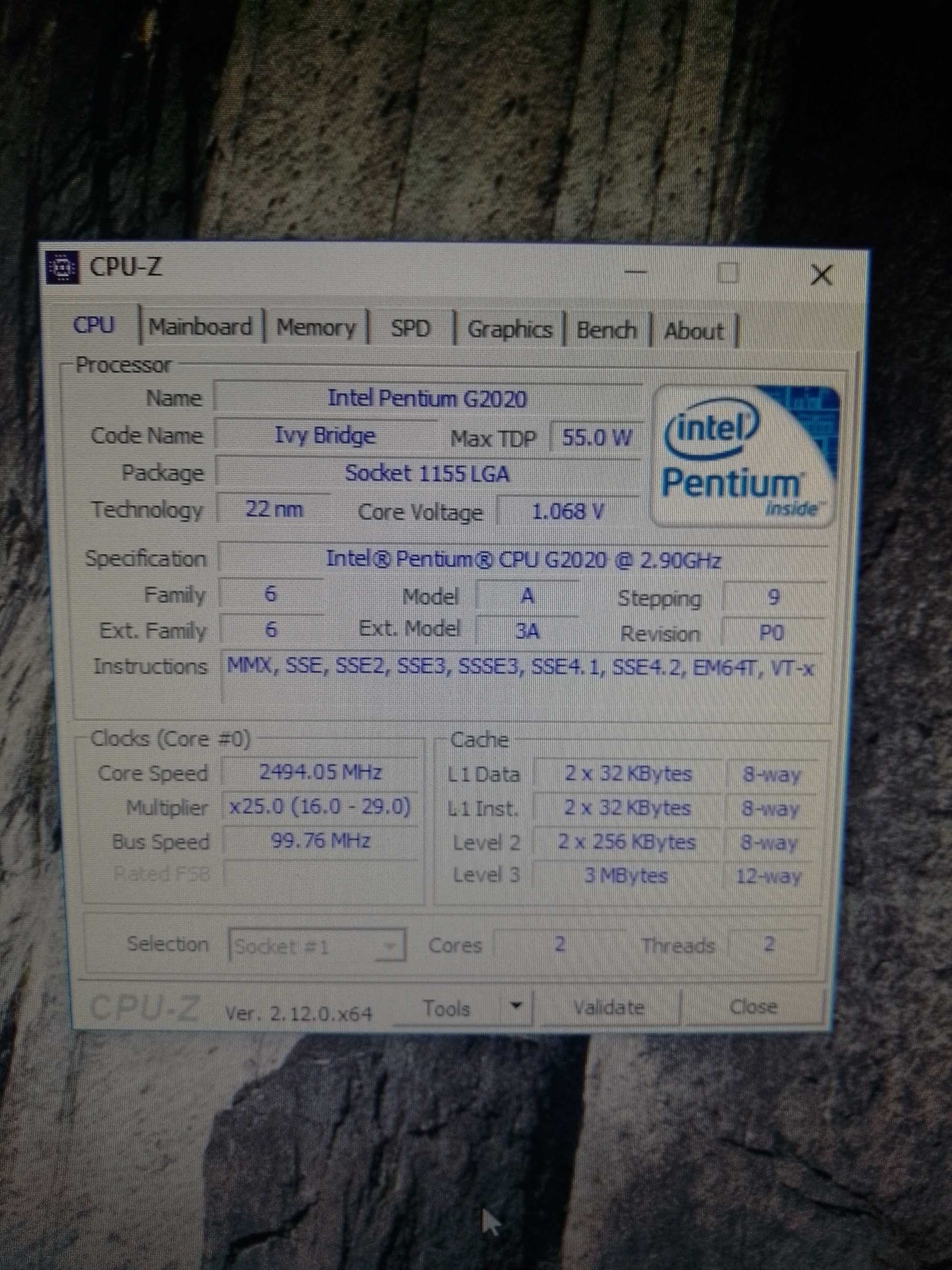This screenshot has width=952, height=1270.
Task: Click the Bus Speed value 99.76 MHz
Action: [320, 841]
